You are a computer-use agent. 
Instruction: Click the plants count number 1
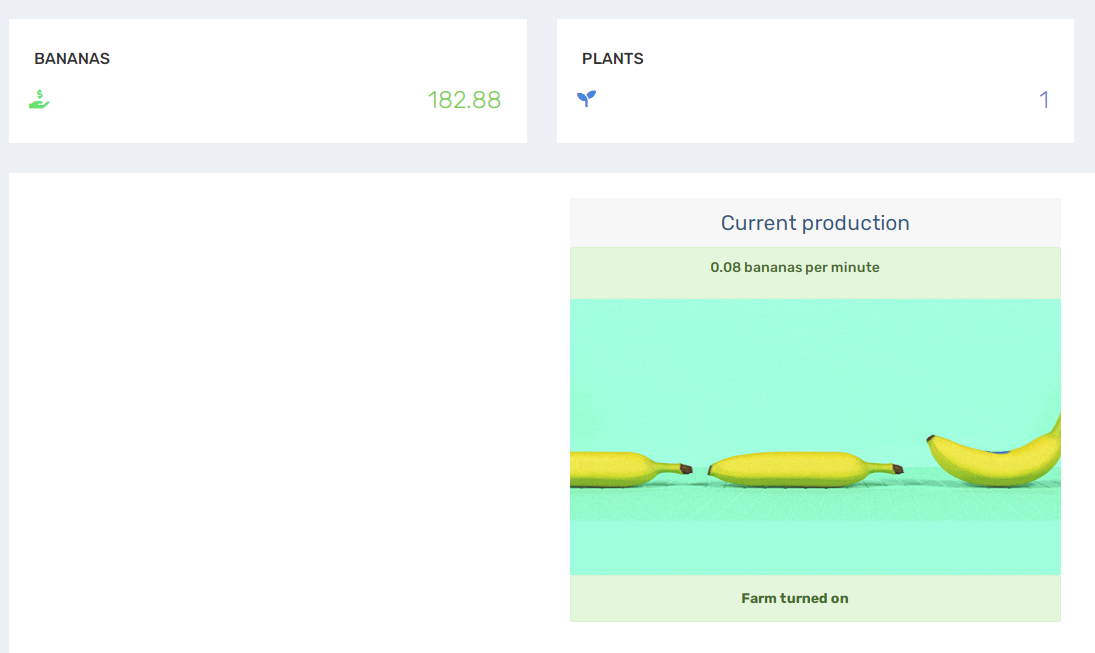[1044, 100]
